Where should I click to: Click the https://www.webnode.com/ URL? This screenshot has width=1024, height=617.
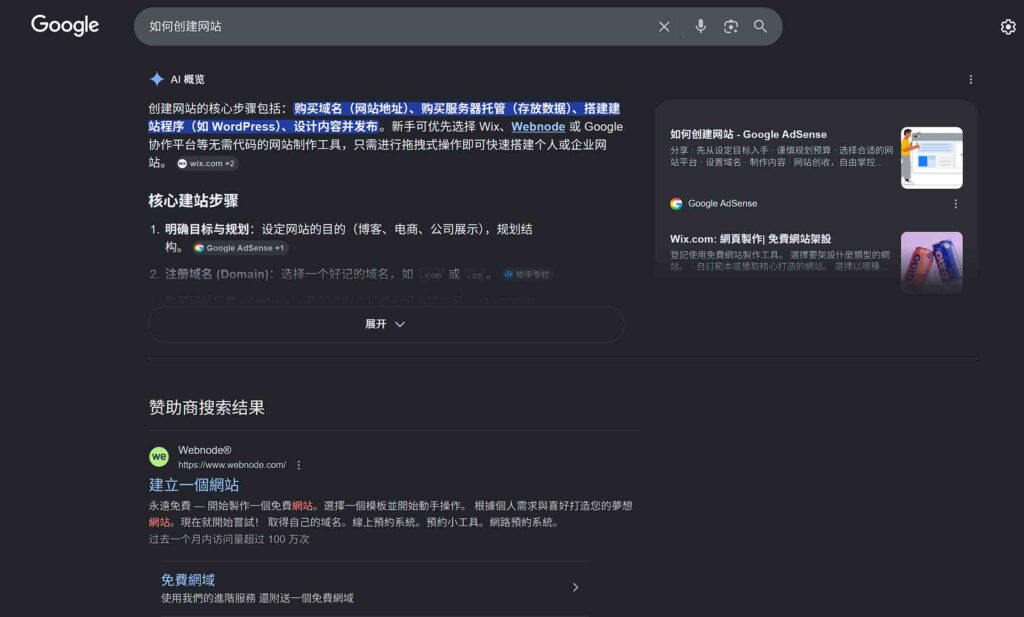pos(232,465)
